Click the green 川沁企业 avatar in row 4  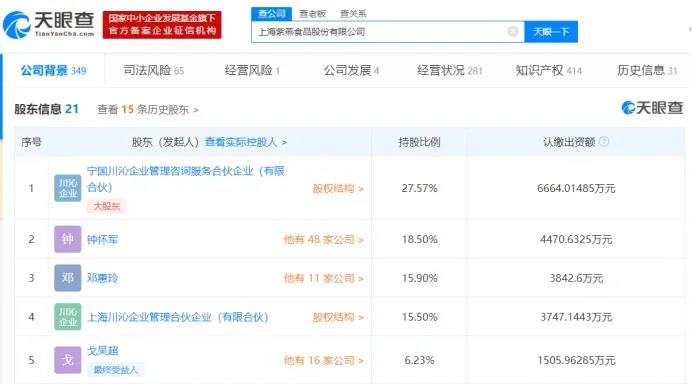pos(68,316)
